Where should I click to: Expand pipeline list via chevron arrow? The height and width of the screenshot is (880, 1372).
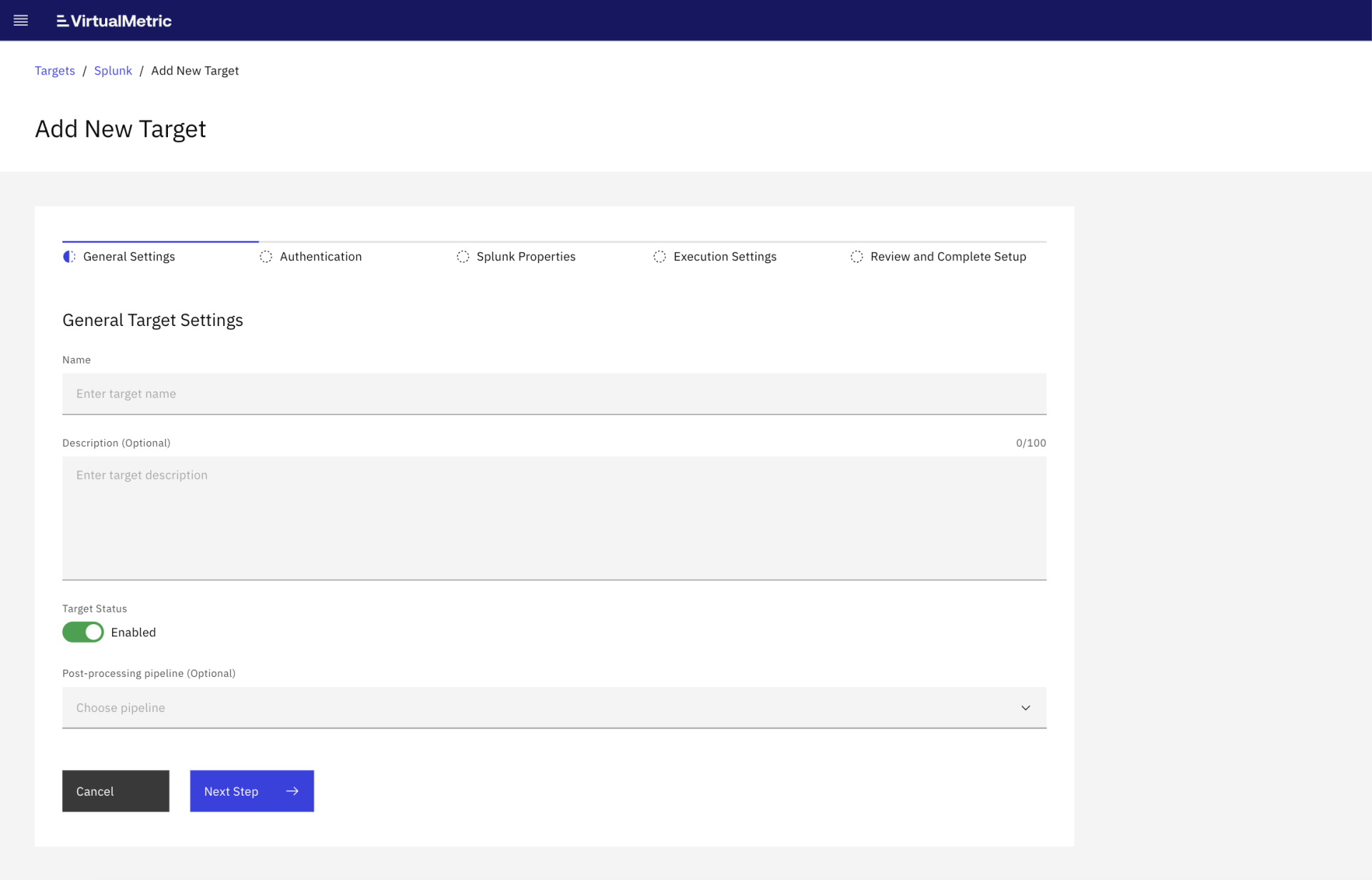coord(1025,708)
